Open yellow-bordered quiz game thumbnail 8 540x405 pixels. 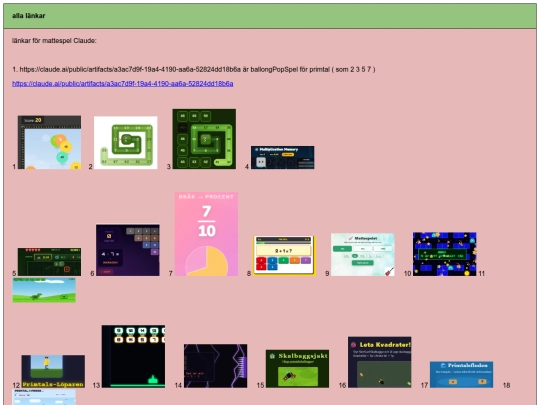pos(284,256)
